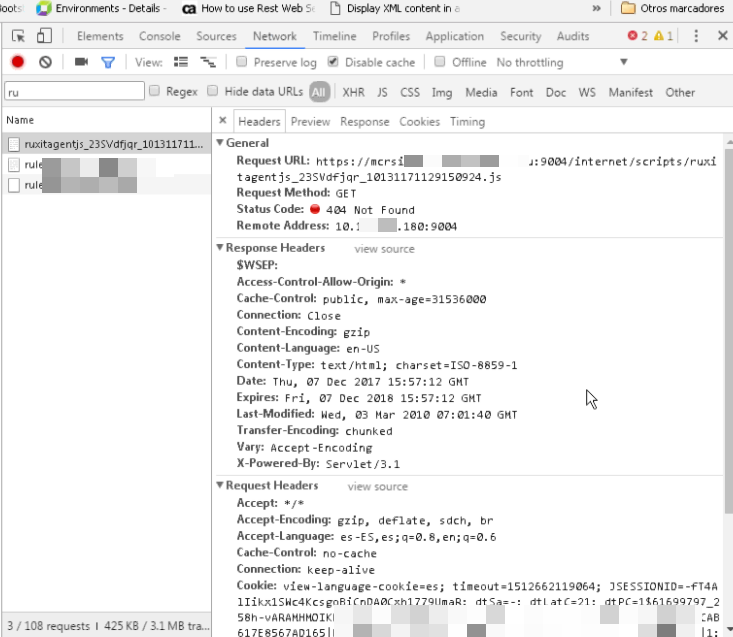Viewport: 733px width, 637px height.
Task: Switch to the Console tab
Action: click(159, 36)
